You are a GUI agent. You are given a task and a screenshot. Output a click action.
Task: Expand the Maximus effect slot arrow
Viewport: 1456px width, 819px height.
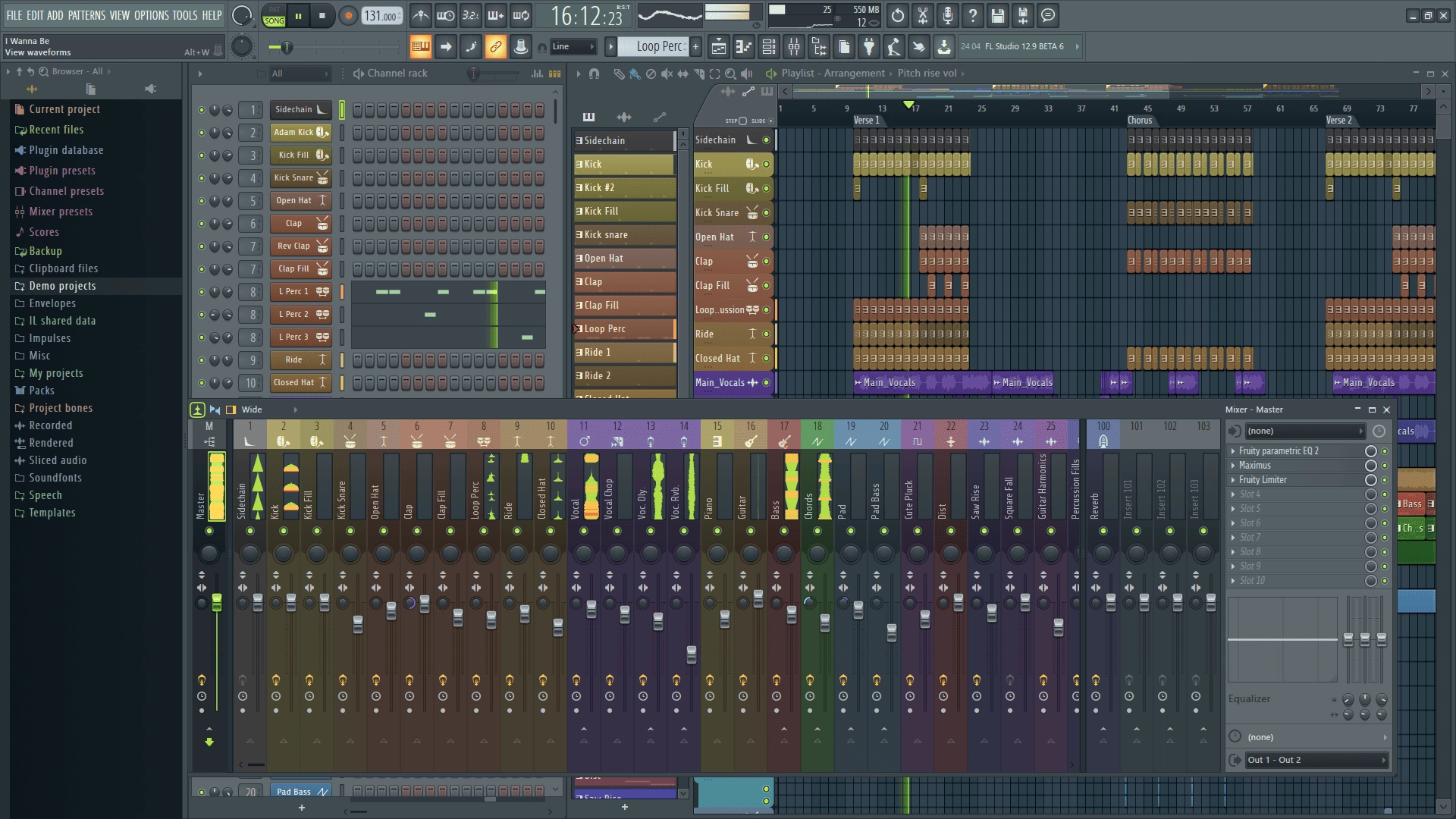pyautogui.click(x=1233, y=466)
